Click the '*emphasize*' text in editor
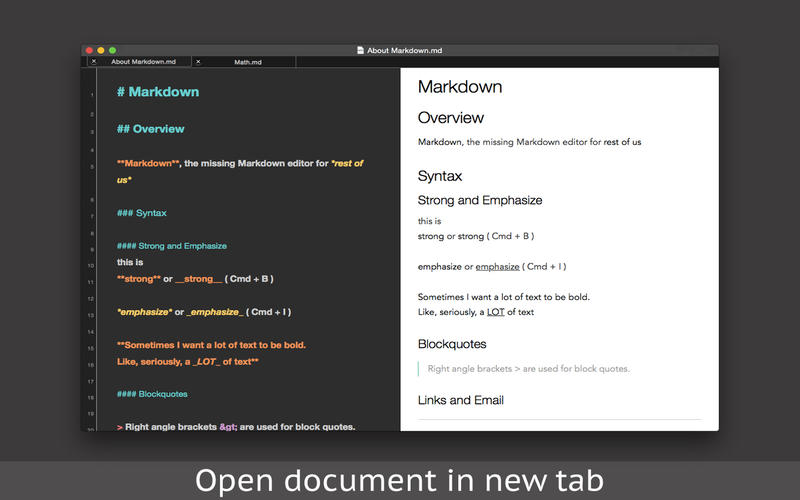This screenshot has height=500, width=800. (144, 312)
